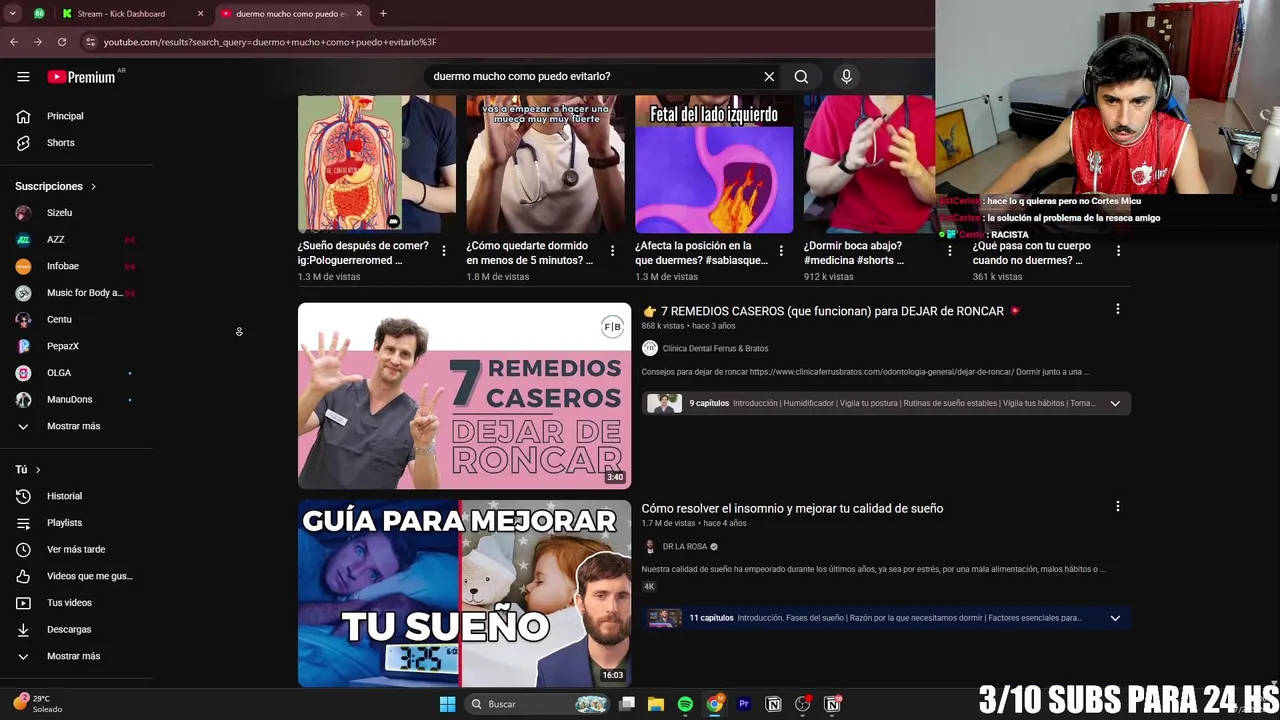This screenshot has width=1280, height=720.
Task: Open options for ¿Dormir boca abajo? short
Action: [950, 251]
